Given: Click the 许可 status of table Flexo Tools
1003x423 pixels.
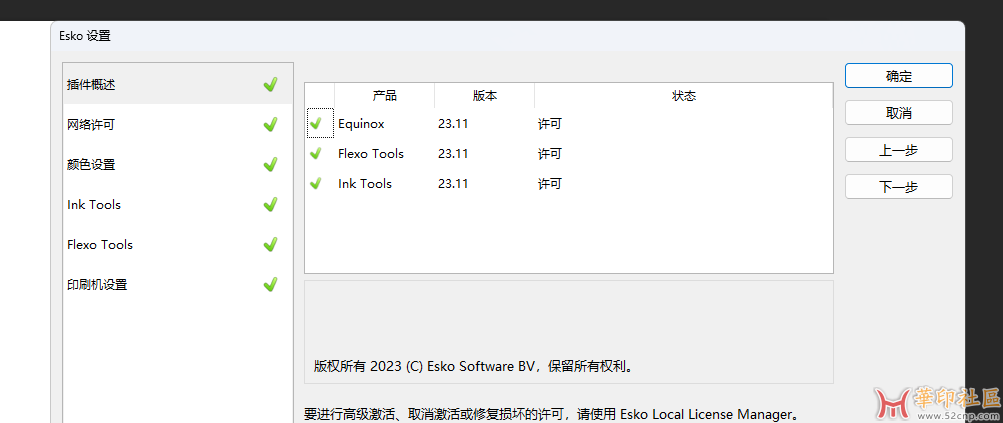Looking at the screenshot, I should click(x=549, y=154).
